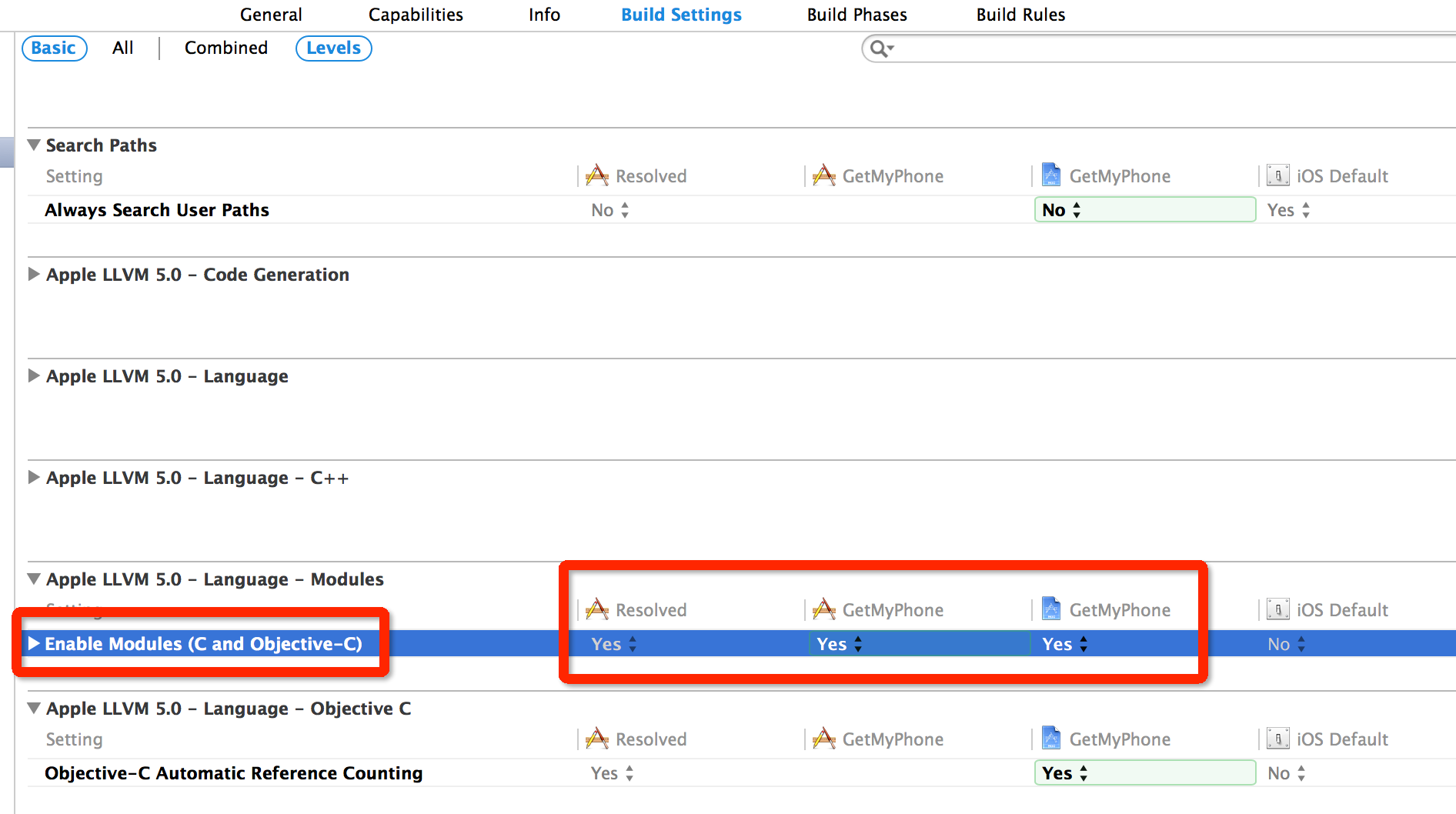Screen dimensions: 1456x814
Task: Collapse the Language – Objective C section
Action: click(34, 708)
